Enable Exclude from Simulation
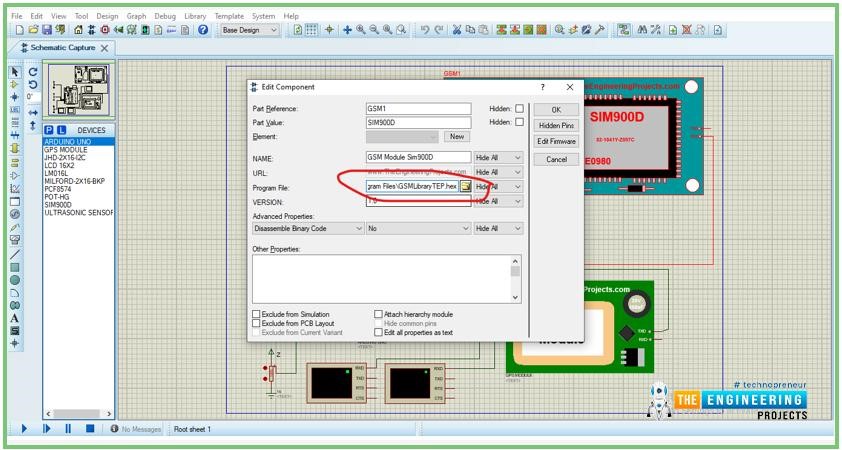 click(x=257, y=314)
